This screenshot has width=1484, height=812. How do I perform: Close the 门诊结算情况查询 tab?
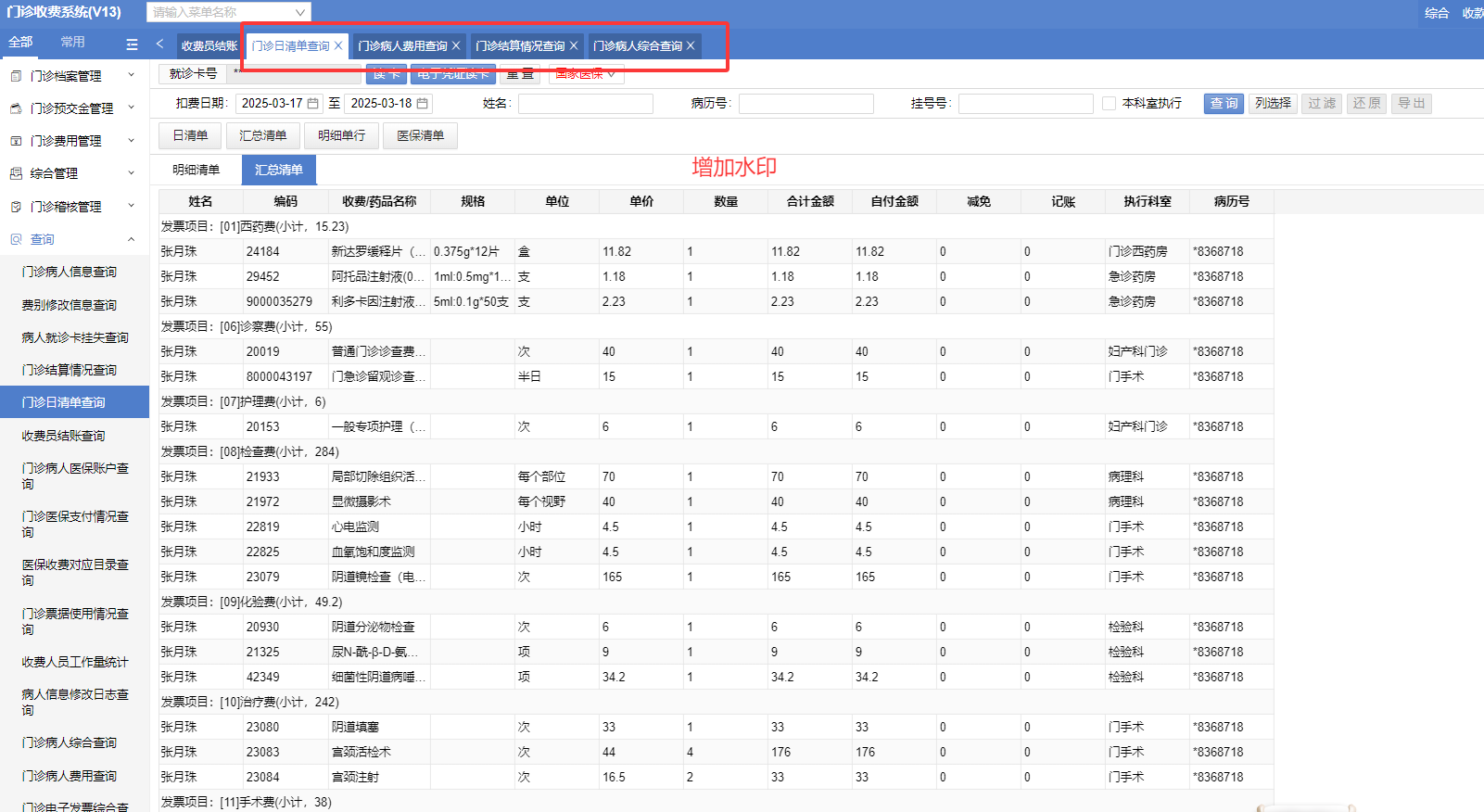coord(574,45)
